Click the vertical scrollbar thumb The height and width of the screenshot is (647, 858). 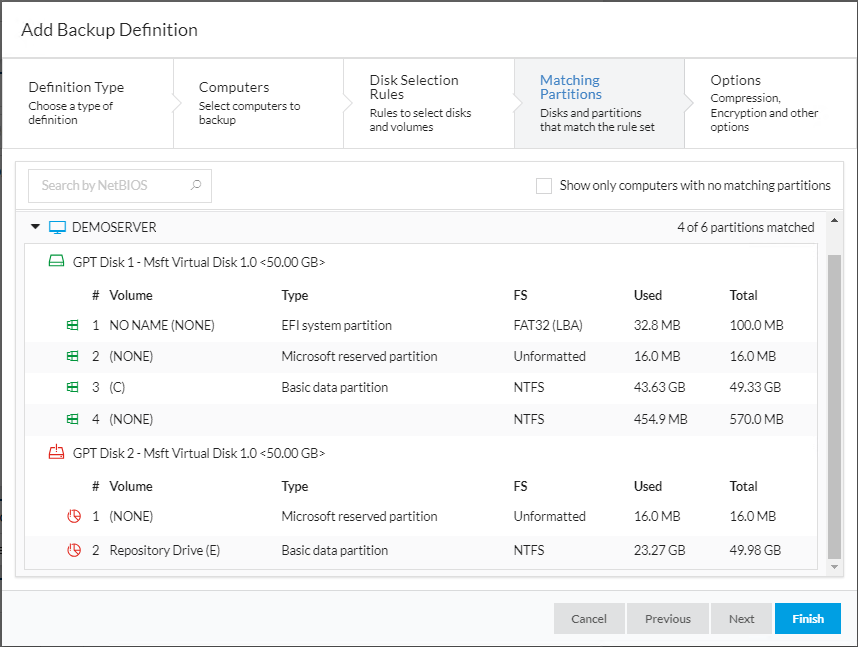click(x=835, y=400)
